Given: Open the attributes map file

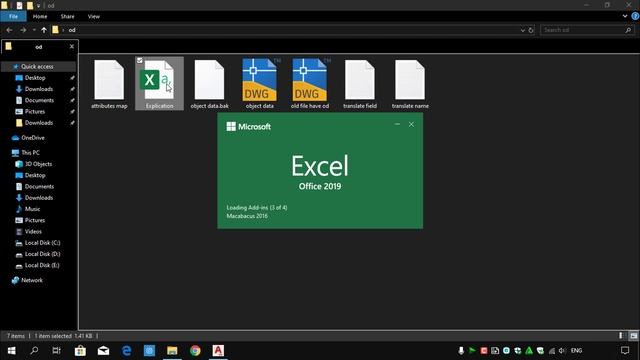Looking at the screenshot, I should 109,84.
